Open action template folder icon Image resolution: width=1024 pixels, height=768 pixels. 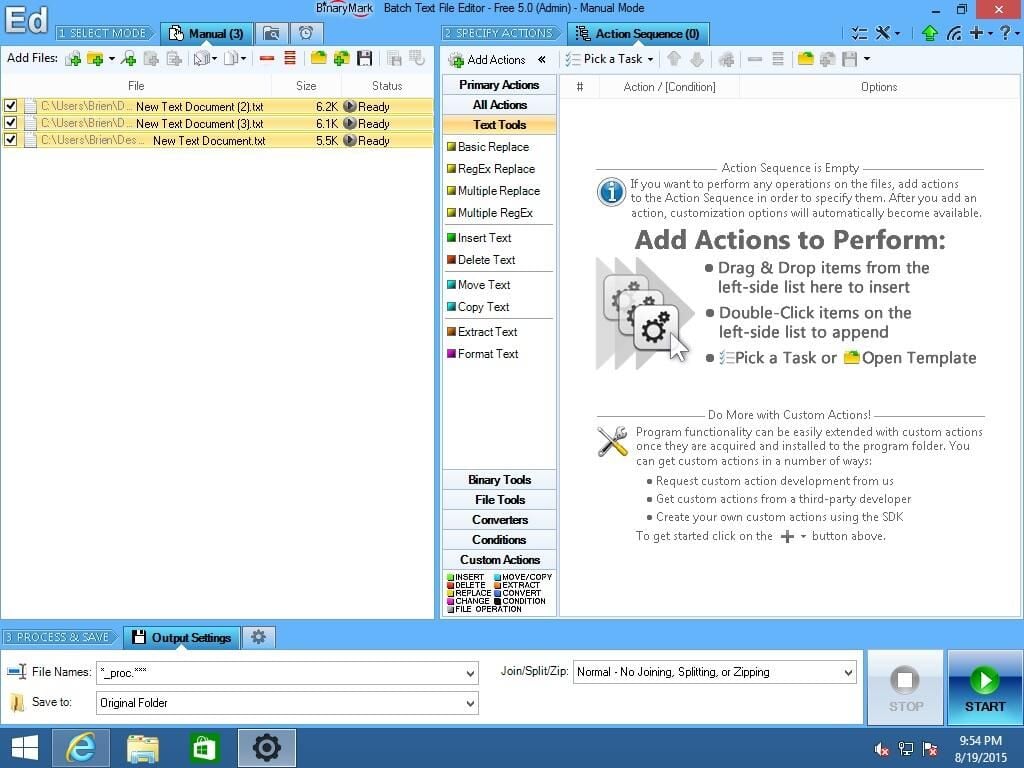pos(806,59)
